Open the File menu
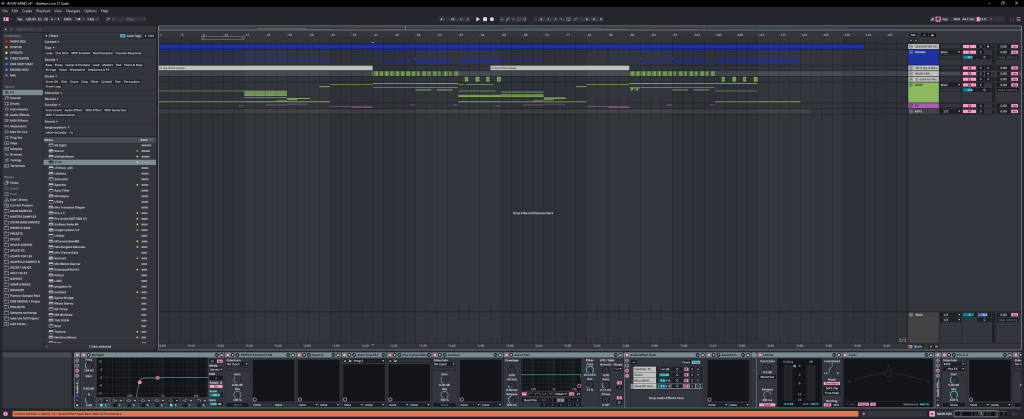 (5, 10)
